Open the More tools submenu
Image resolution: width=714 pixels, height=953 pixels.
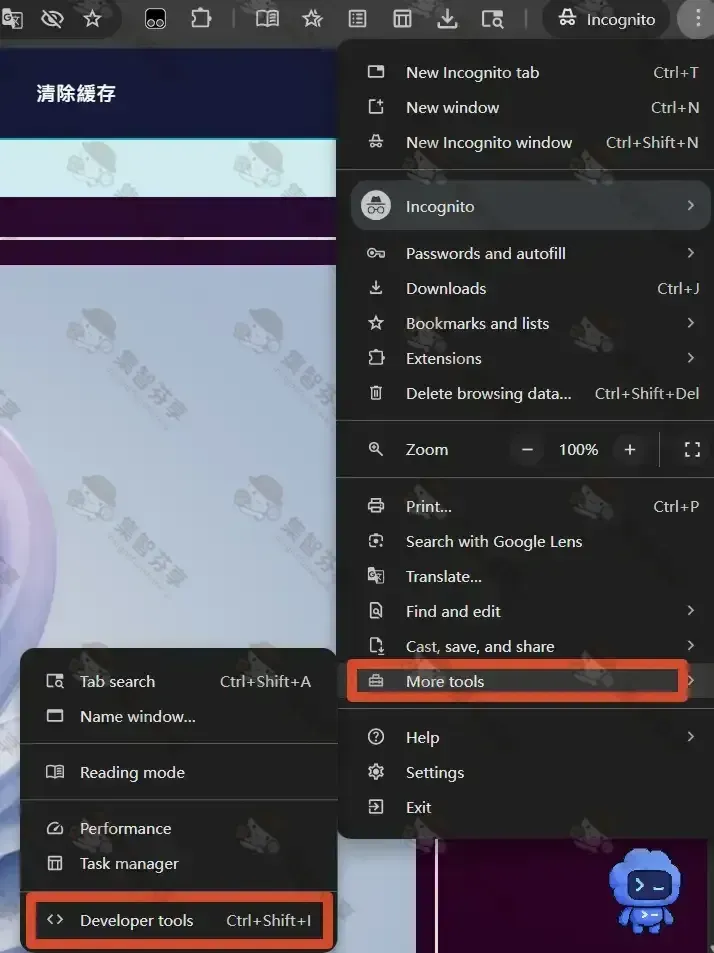coord(525,681)
